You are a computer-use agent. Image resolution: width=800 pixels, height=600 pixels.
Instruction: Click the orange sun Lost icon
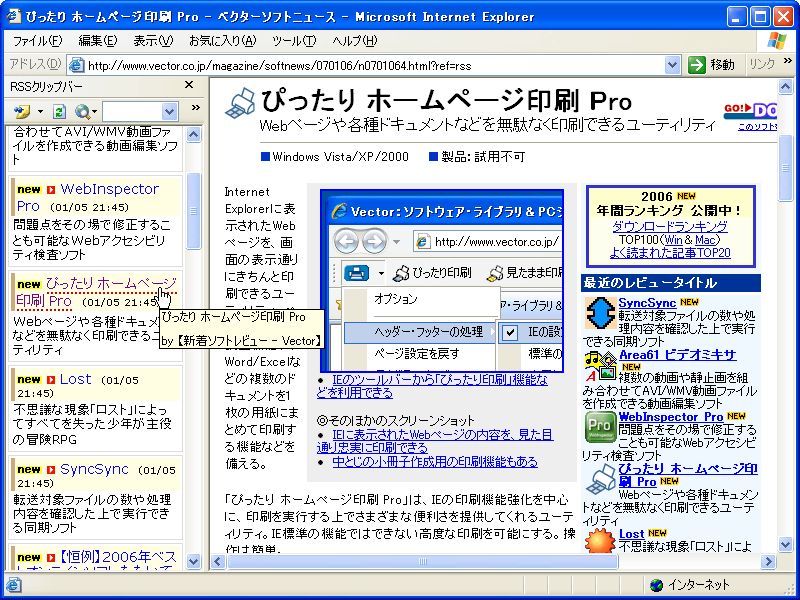click(x=601, y=542)
